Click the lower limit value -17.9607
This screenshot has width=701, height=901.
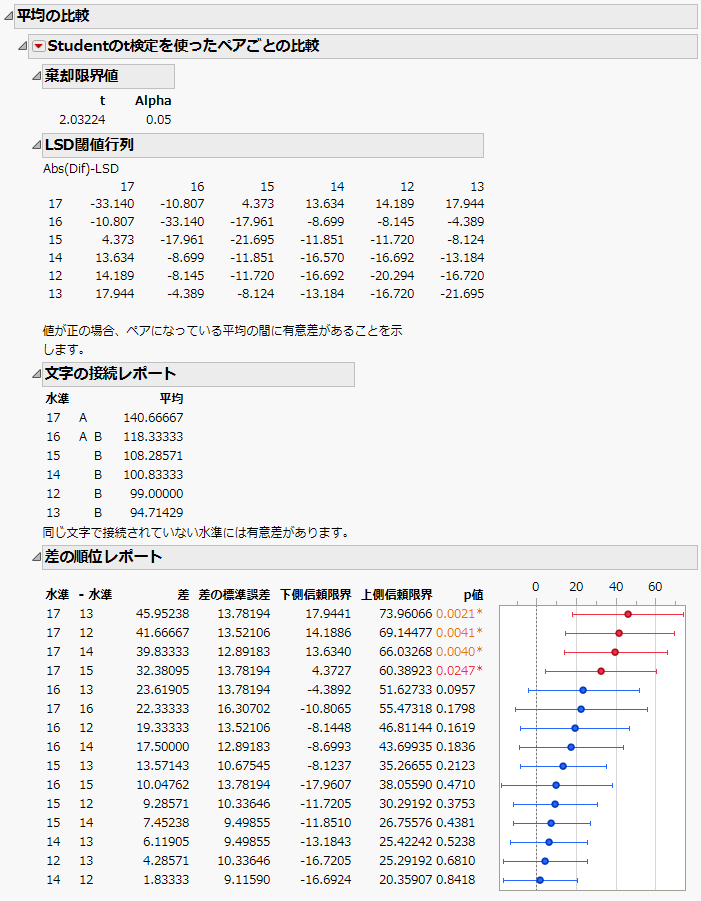pyautogui.click(x=328, y=785)
